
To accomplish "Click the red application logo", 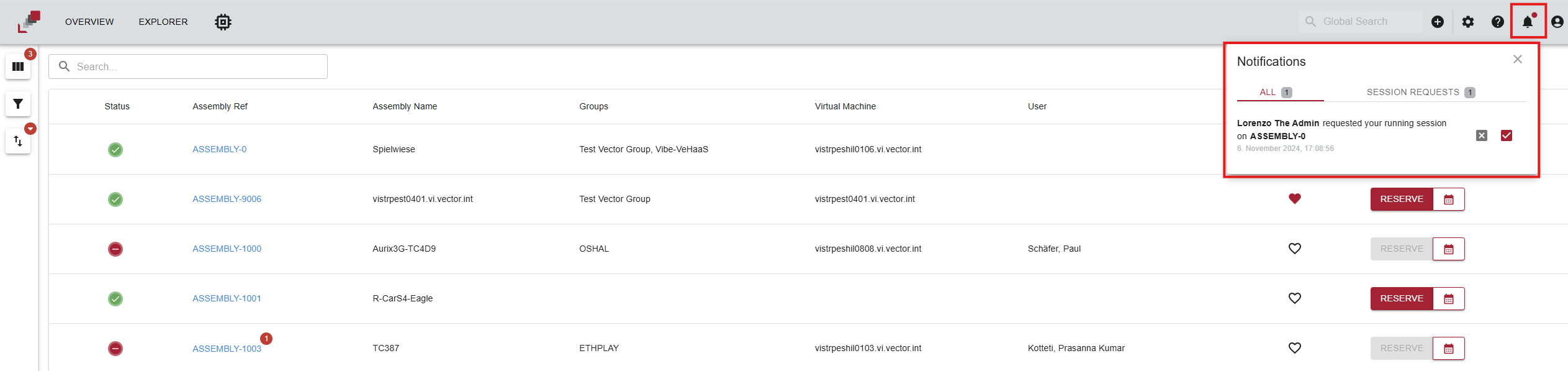I will pos(29,22).
